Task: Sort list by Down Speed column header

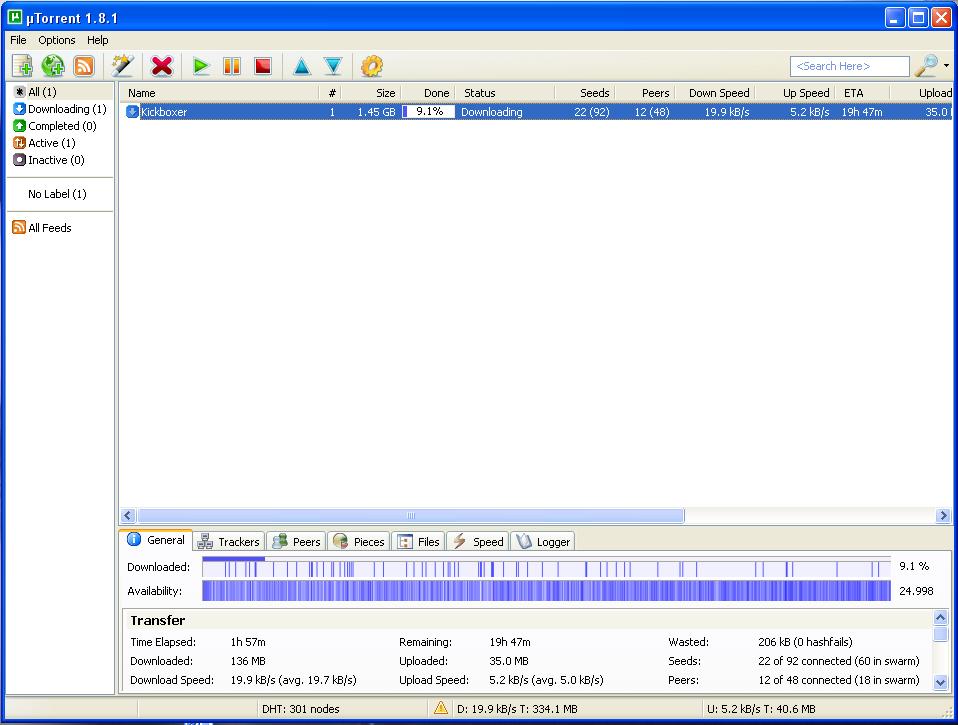Action: 718,93
